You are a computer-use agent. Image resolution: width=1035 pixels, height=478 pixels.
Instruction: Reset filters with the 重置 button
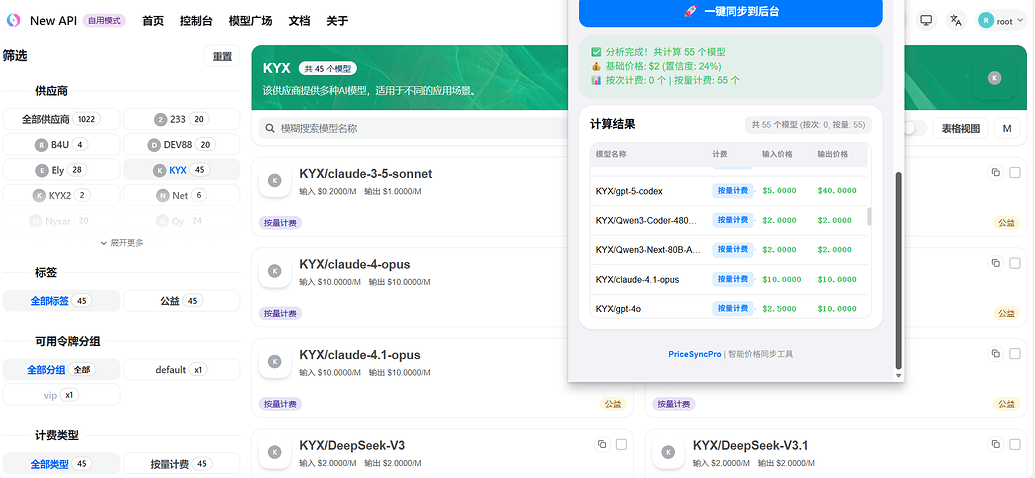point(222,56)
